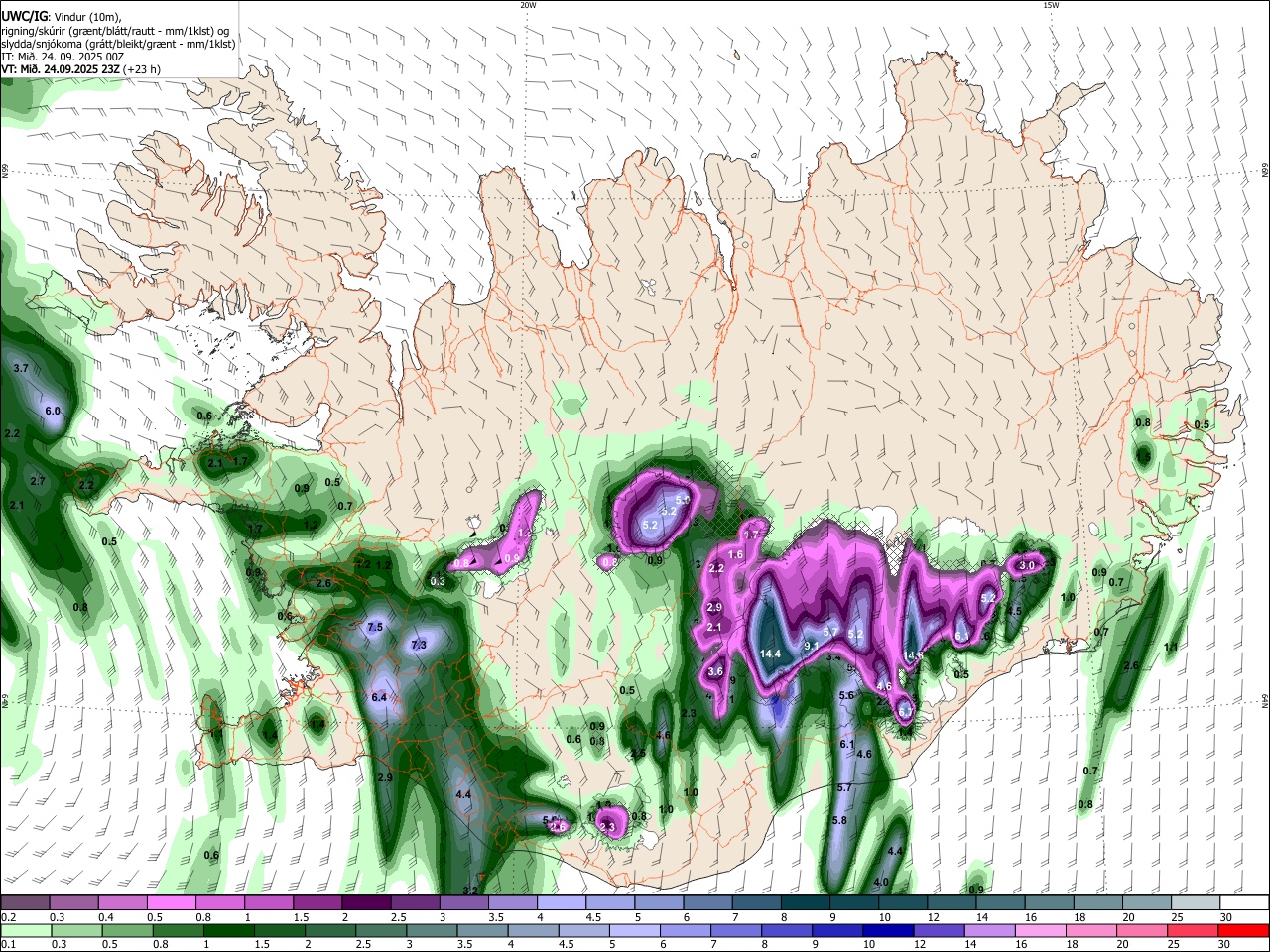The width and height of the screenshot is (1270, 952).
Task: Click the 3.0 value in the eastern pink patch
Action: [1027, 565]
